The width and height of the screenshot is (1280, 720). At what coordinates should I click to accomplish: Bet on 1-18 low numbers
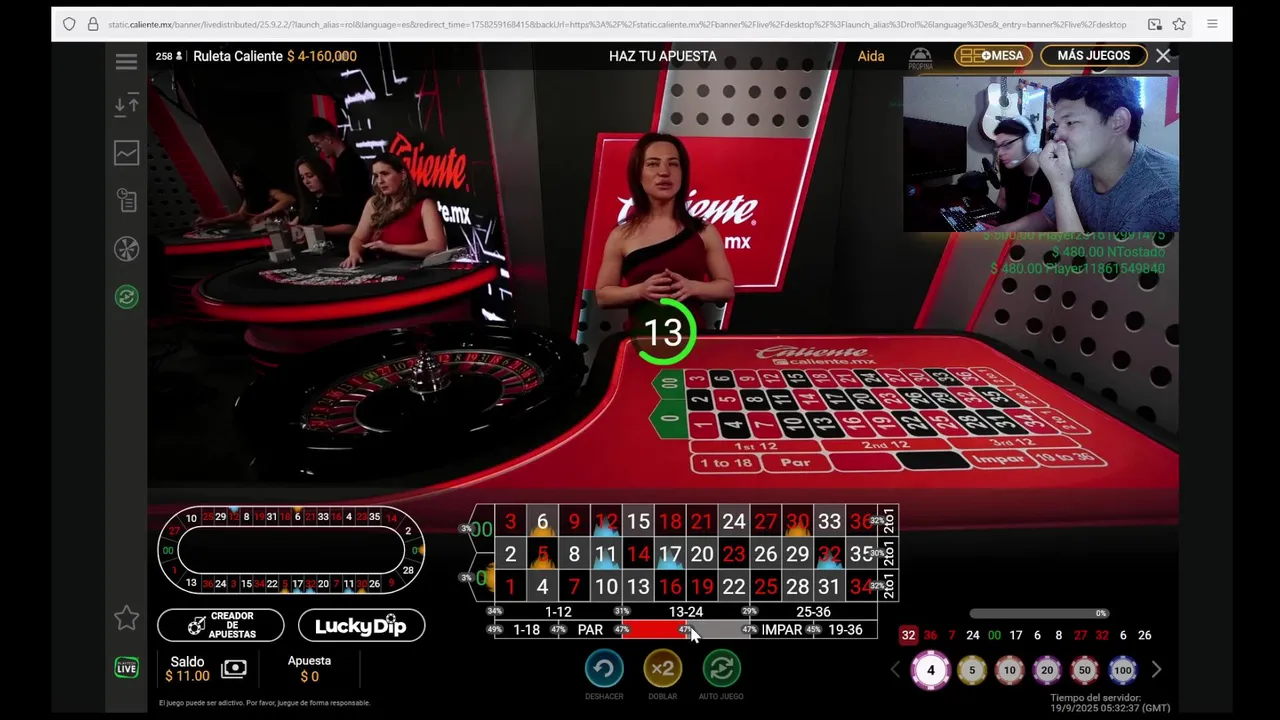coord(526,630)
